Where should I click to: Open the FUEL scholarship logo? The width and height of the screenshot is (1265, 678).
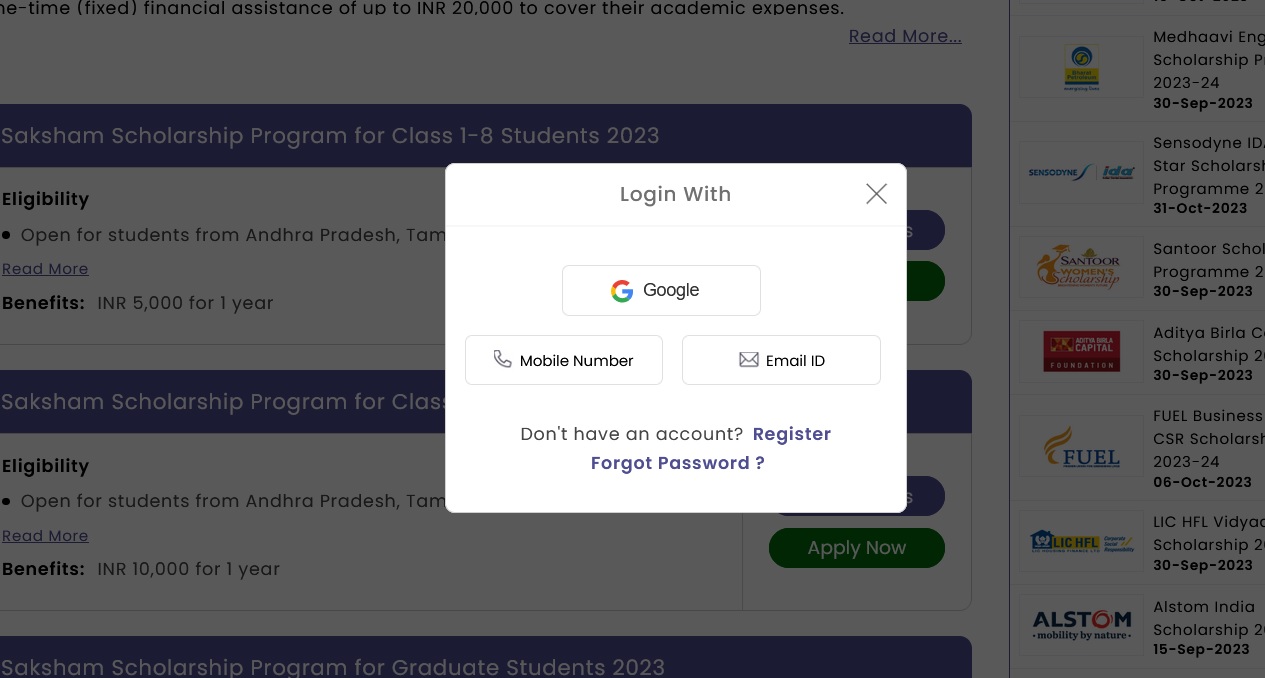1081,447
